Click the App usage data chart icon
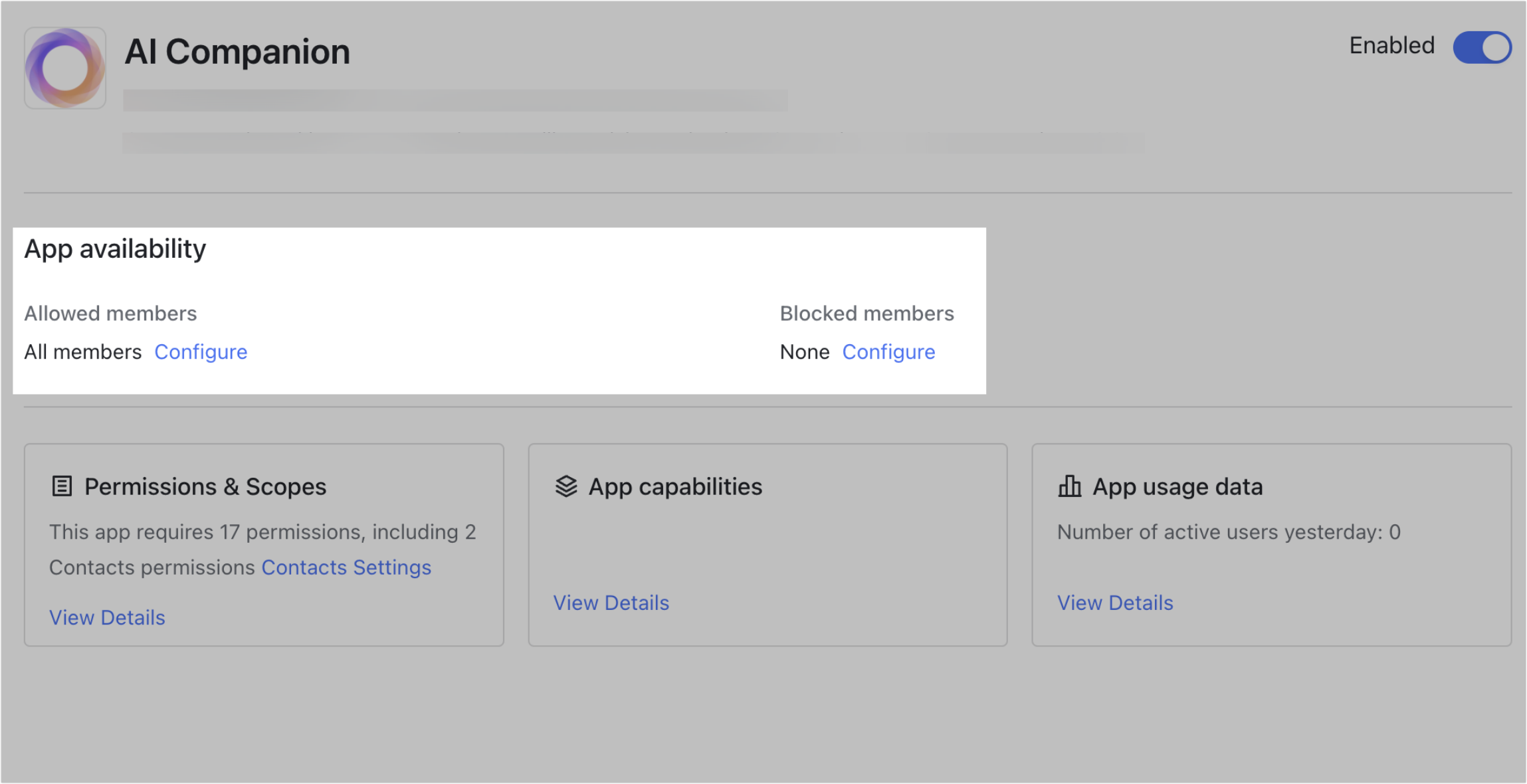 tap(1069, 486)
